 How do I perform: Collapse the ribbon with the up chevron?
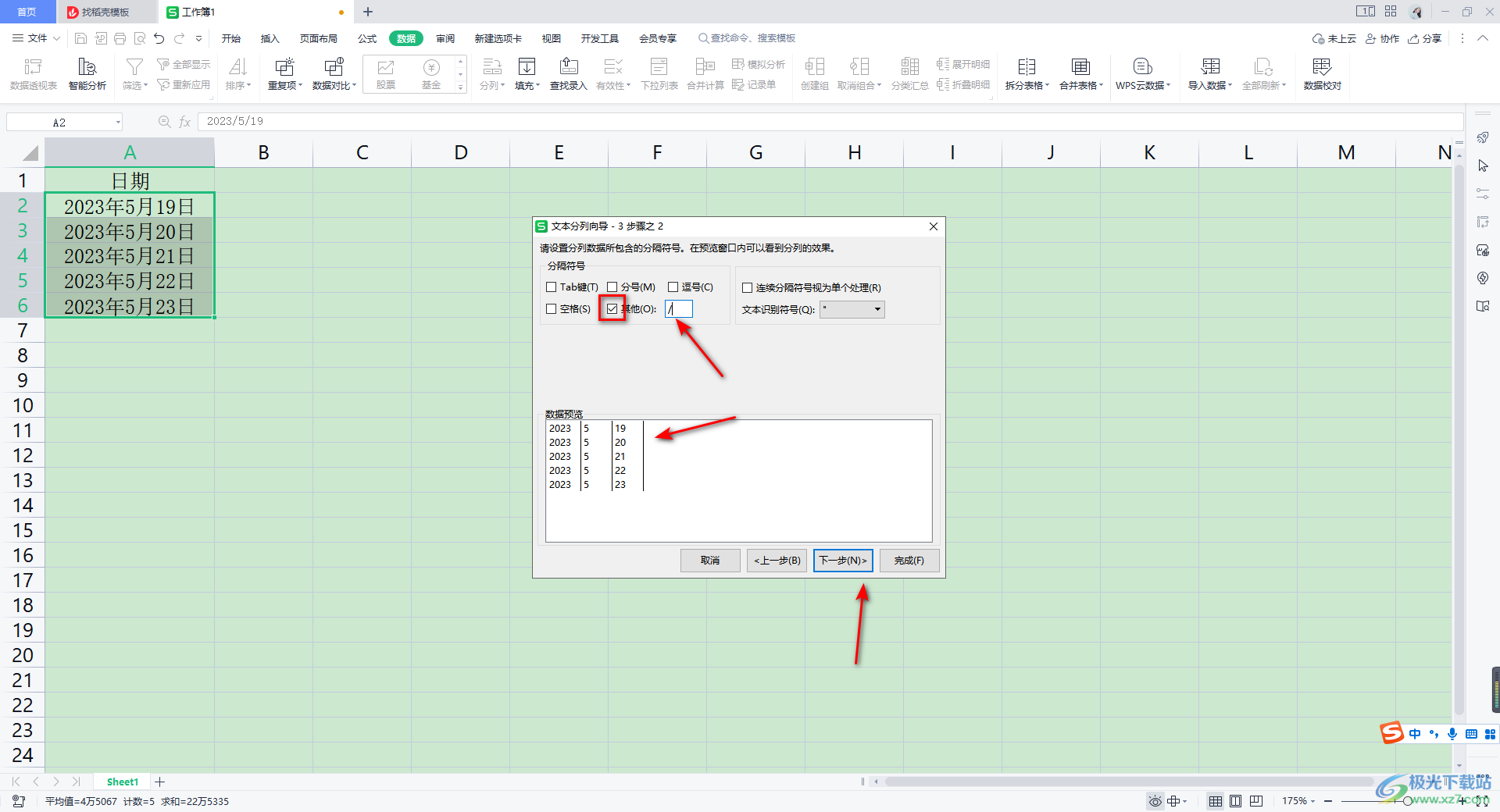(x=1482, y=38)
